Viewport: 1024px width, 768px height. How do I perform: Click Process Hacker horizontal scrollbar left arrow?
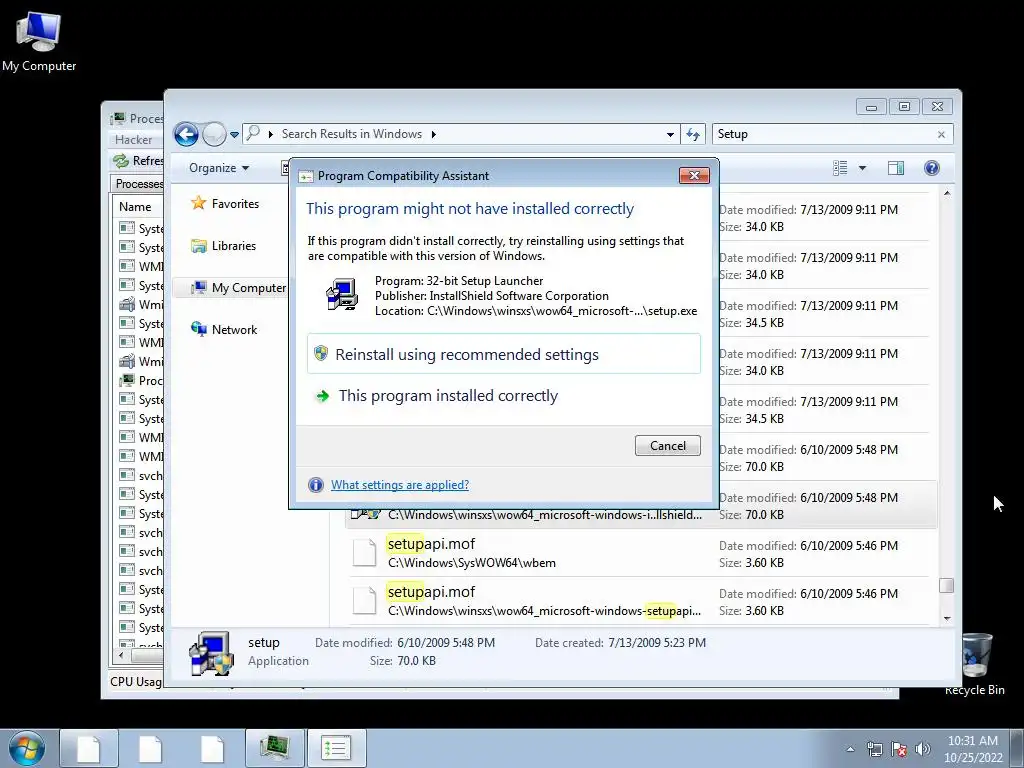[x=120, y=654]
